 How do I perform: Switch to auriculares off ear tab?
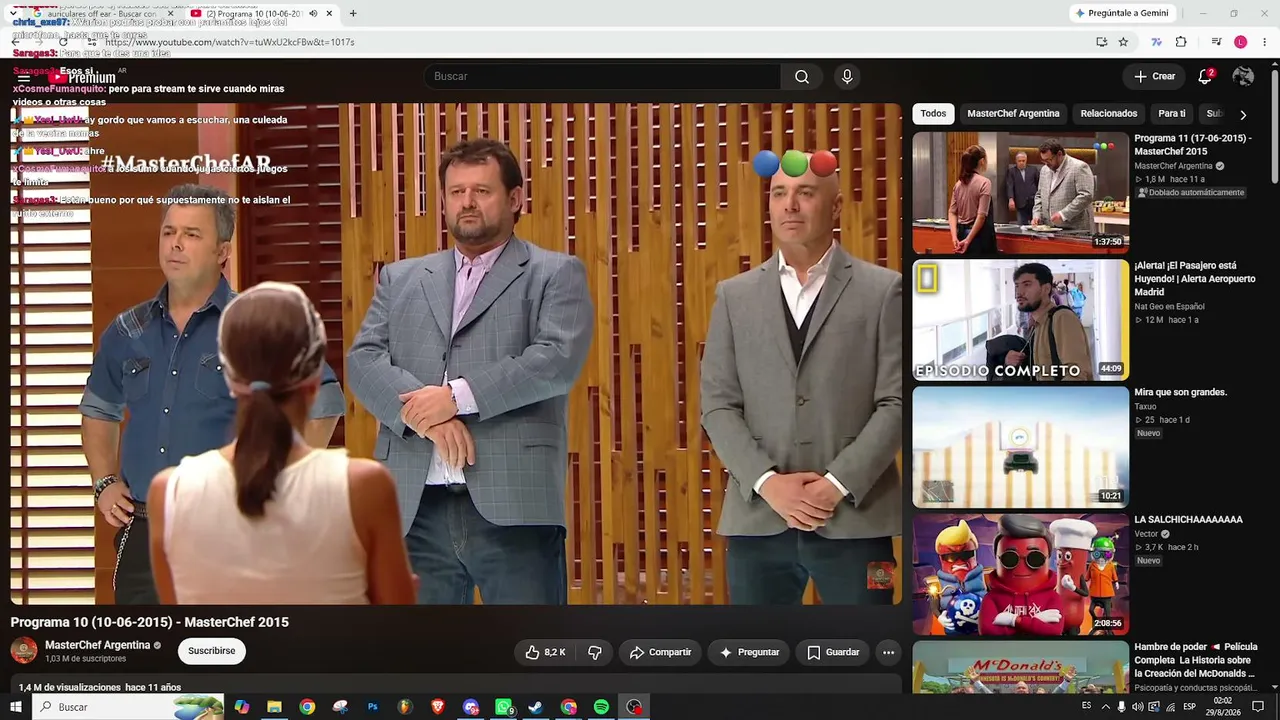(x=100, y=13)
